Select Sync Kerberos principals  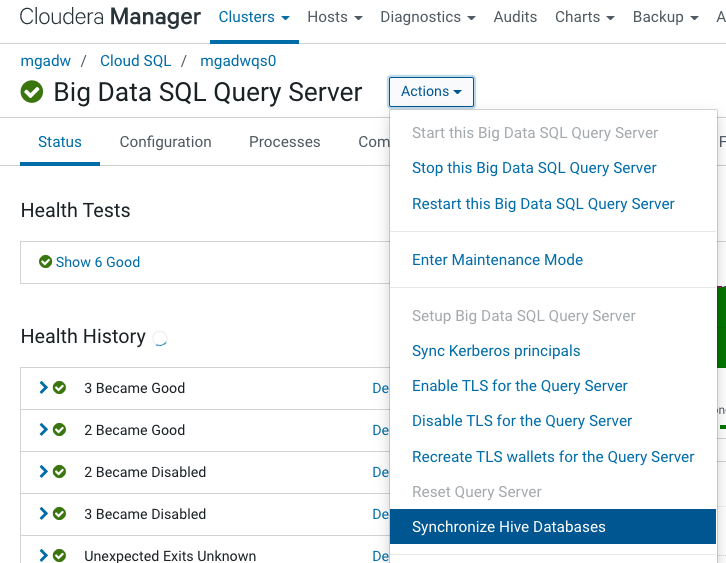coord(496,351)
